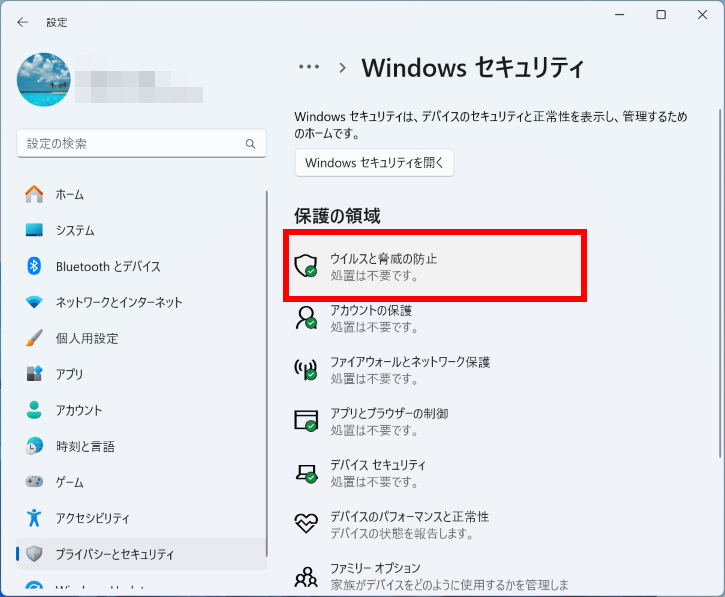This screenshot has width=725, height=597.
Task: Expand the breadcrumb ellipsis
Action: point(309,67)
